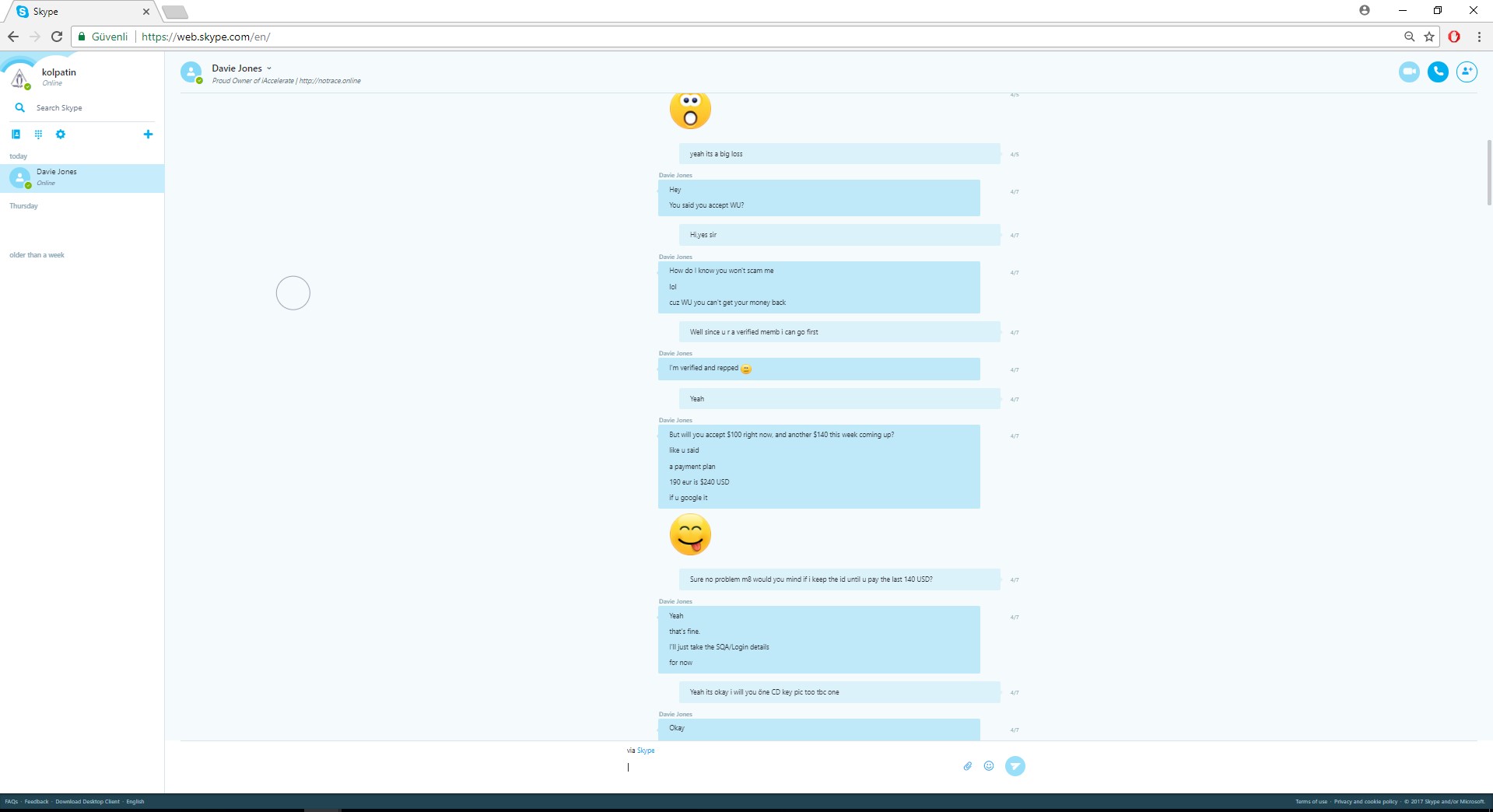
Task: Click message '190 eur is $240 USD'
Action: [x=699, y=482]
